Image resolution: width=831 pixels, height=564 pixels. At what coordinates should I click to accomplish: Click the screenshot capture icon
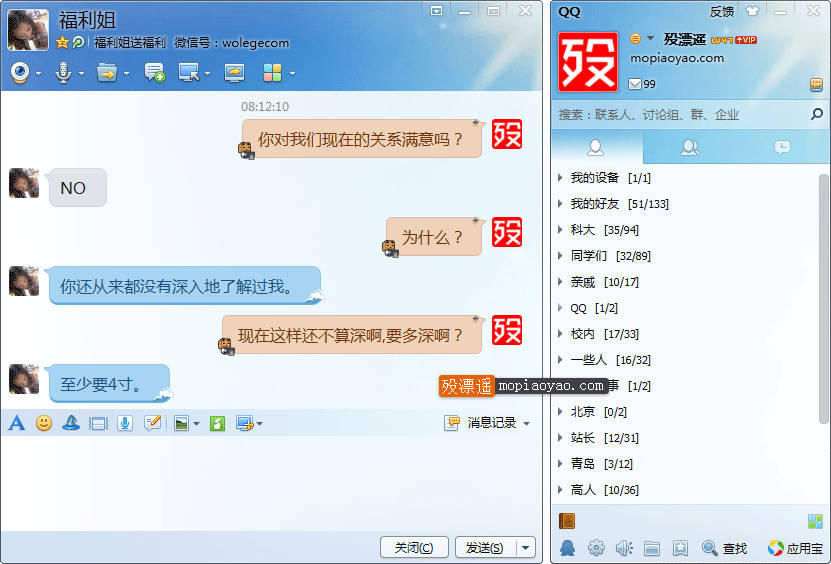coord(245,423)
